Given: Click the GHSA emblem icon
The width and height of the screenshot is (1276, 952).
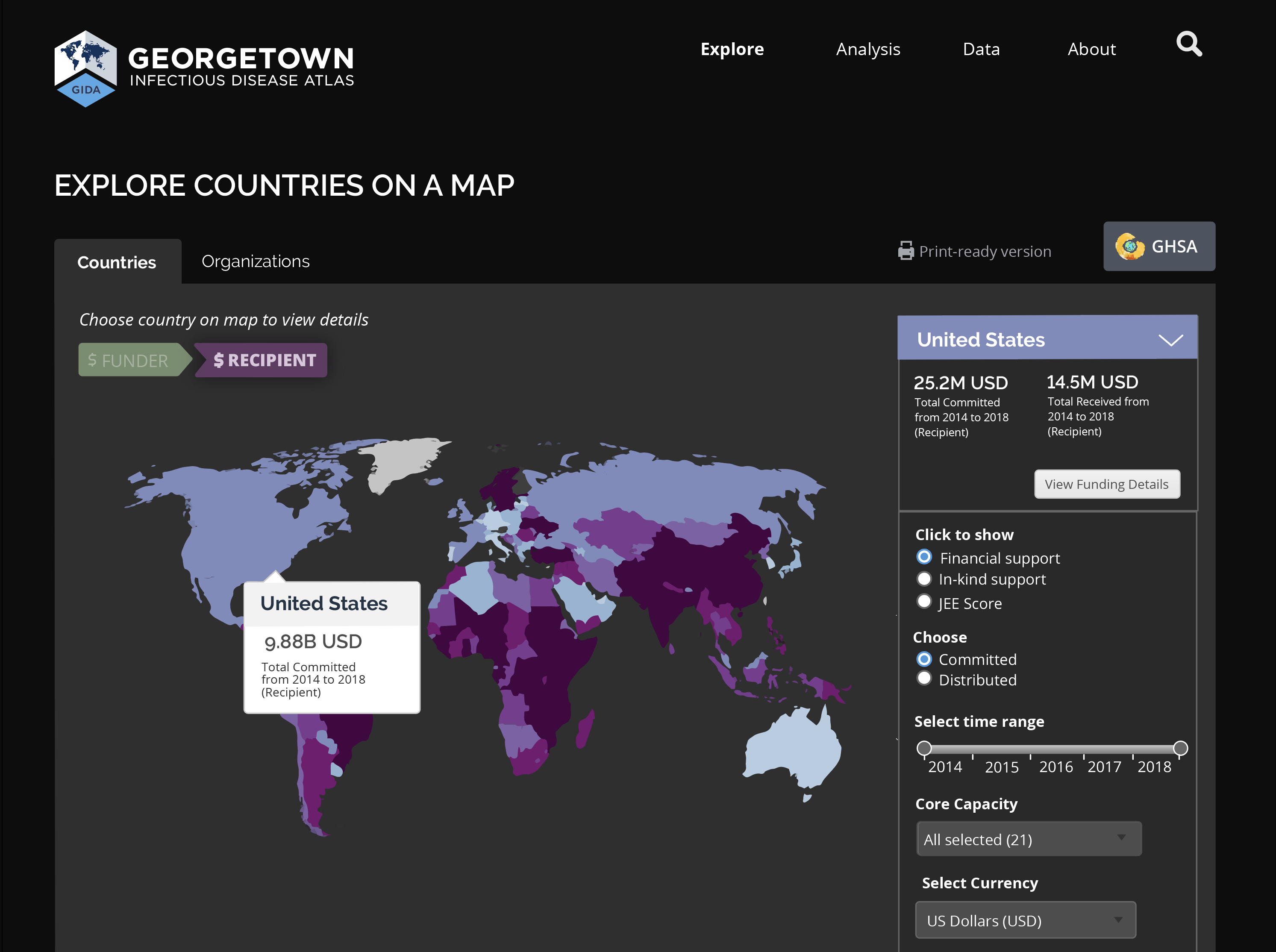Looking at the screenshot, I should click(x=1129, y=247).
